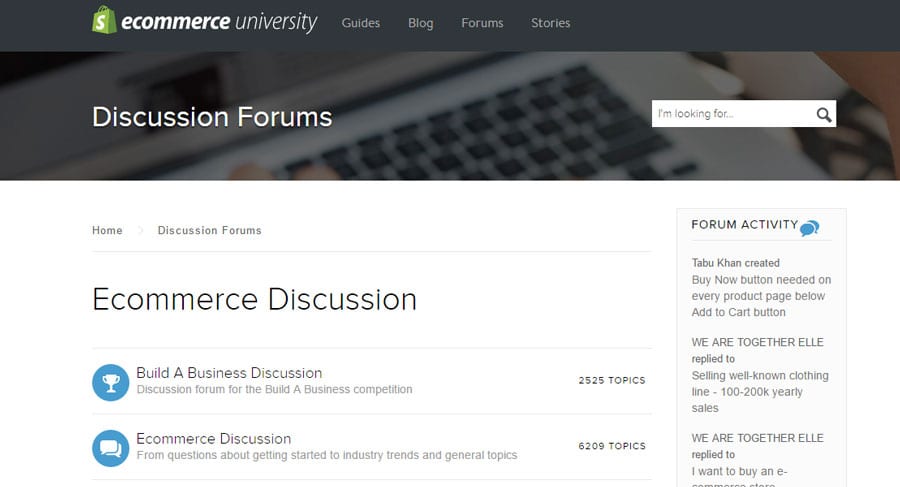Click the 6209 Topics count
This screenshot has height=487, width=900.
point(612,446)
